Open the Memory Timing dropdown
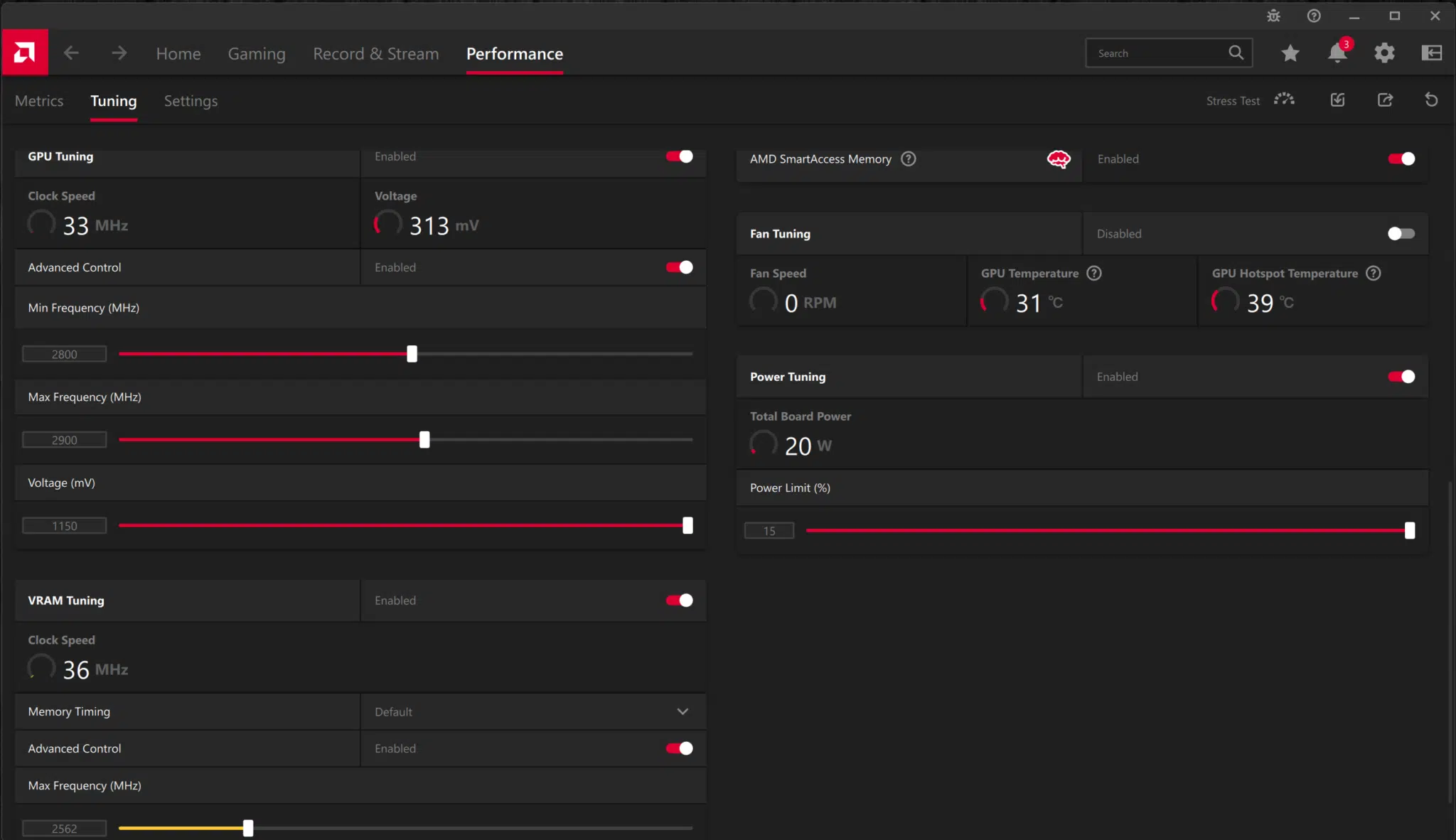The width and height of the screenshot is (1456, 840). click(533, 711)
